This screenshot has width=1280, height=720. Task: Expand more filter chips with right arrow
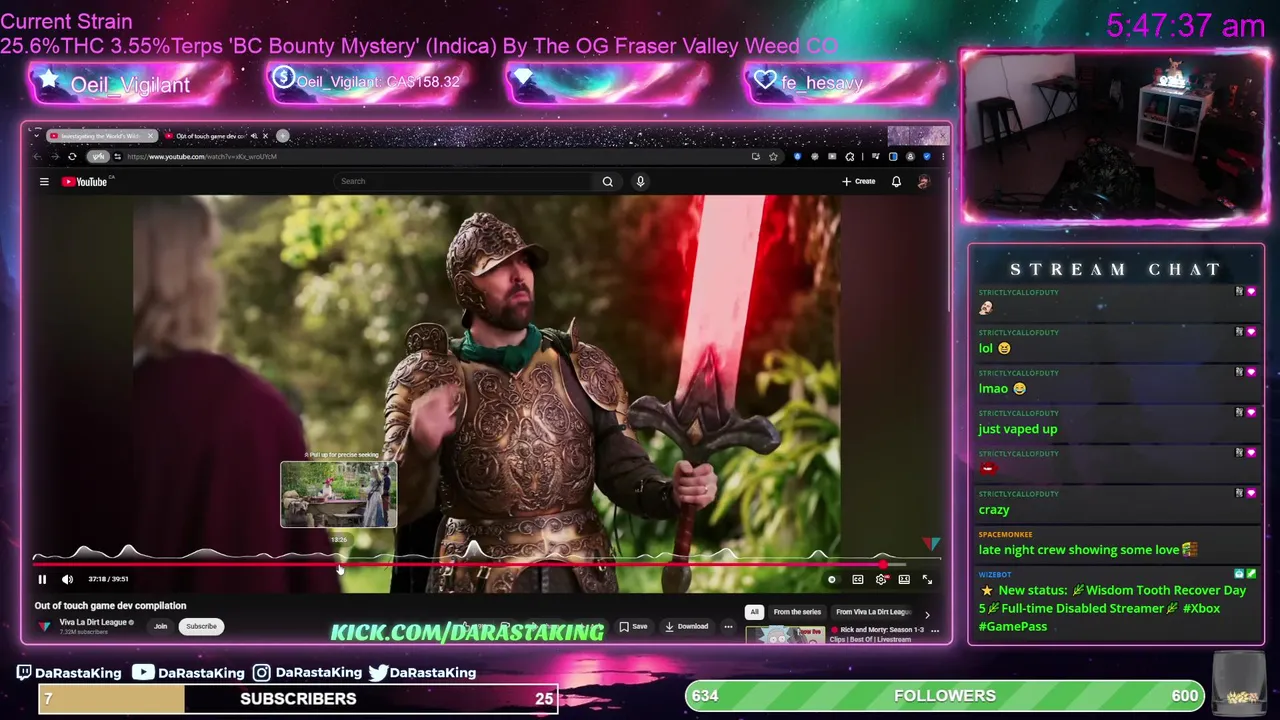926,614
